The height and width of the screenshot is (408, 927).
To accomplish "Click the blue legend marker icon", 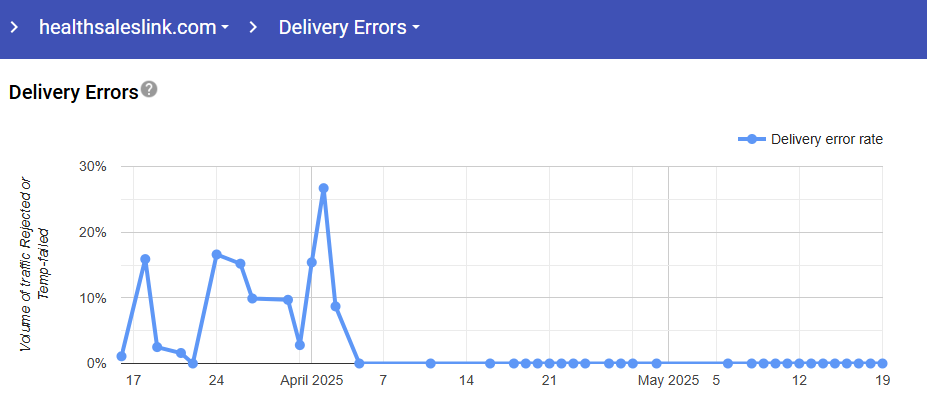I will pos(752,139).
